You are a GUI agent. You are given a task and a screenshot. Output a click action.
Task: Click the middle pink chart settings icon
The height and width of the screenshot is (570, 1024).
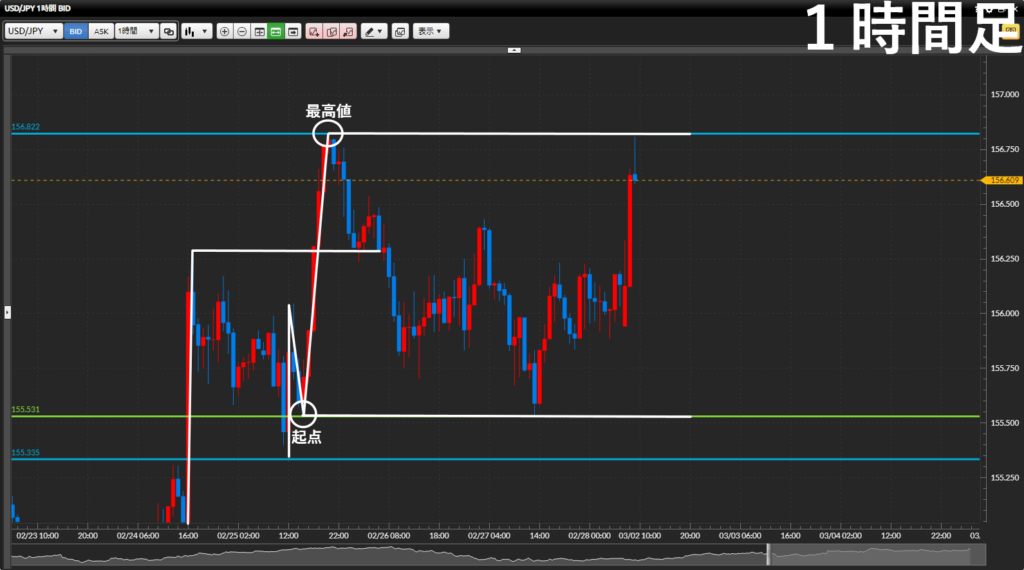coord(331,31)
